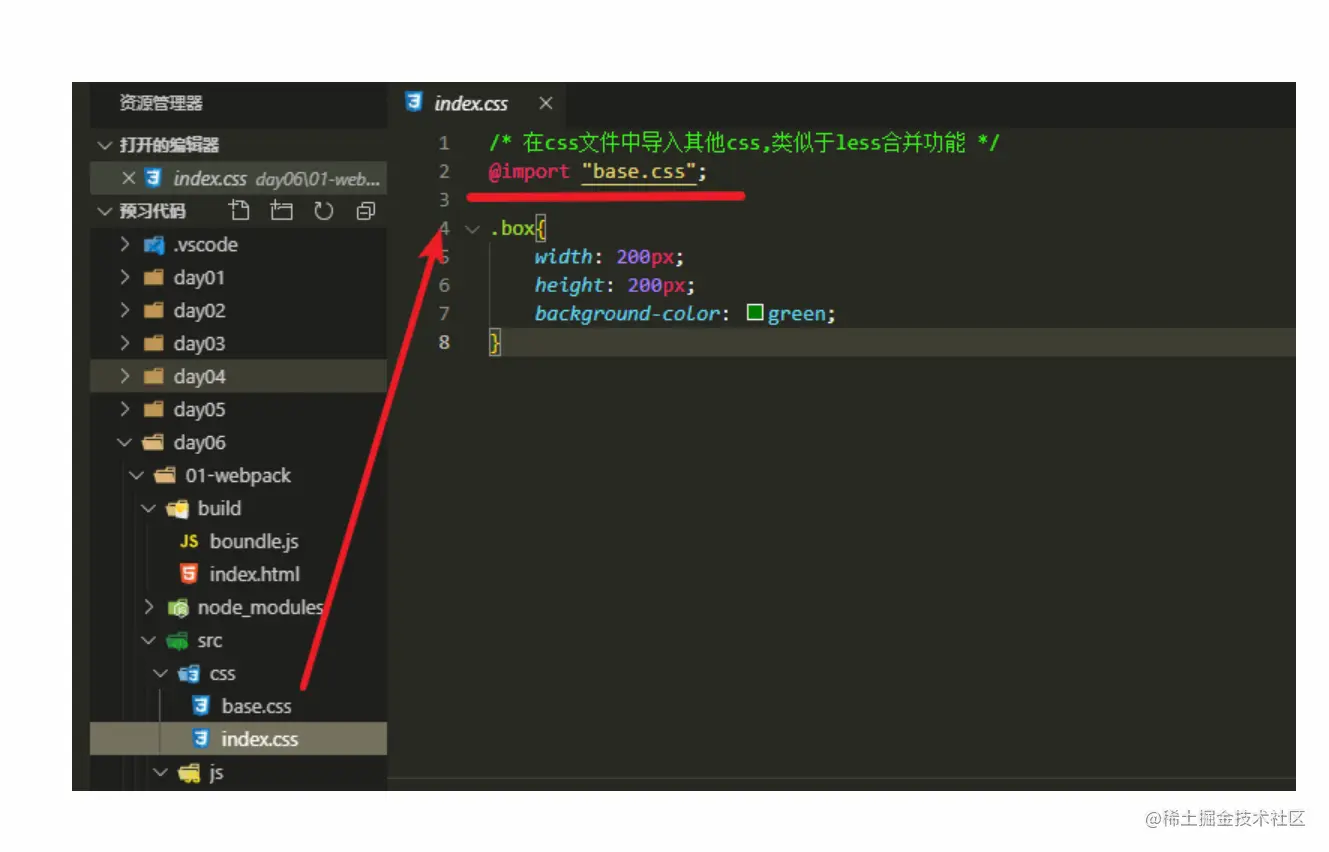This screenshot has width=1329, height=852.
Task: Click line number 1 in the gutter
Action: tap(444, 143)
